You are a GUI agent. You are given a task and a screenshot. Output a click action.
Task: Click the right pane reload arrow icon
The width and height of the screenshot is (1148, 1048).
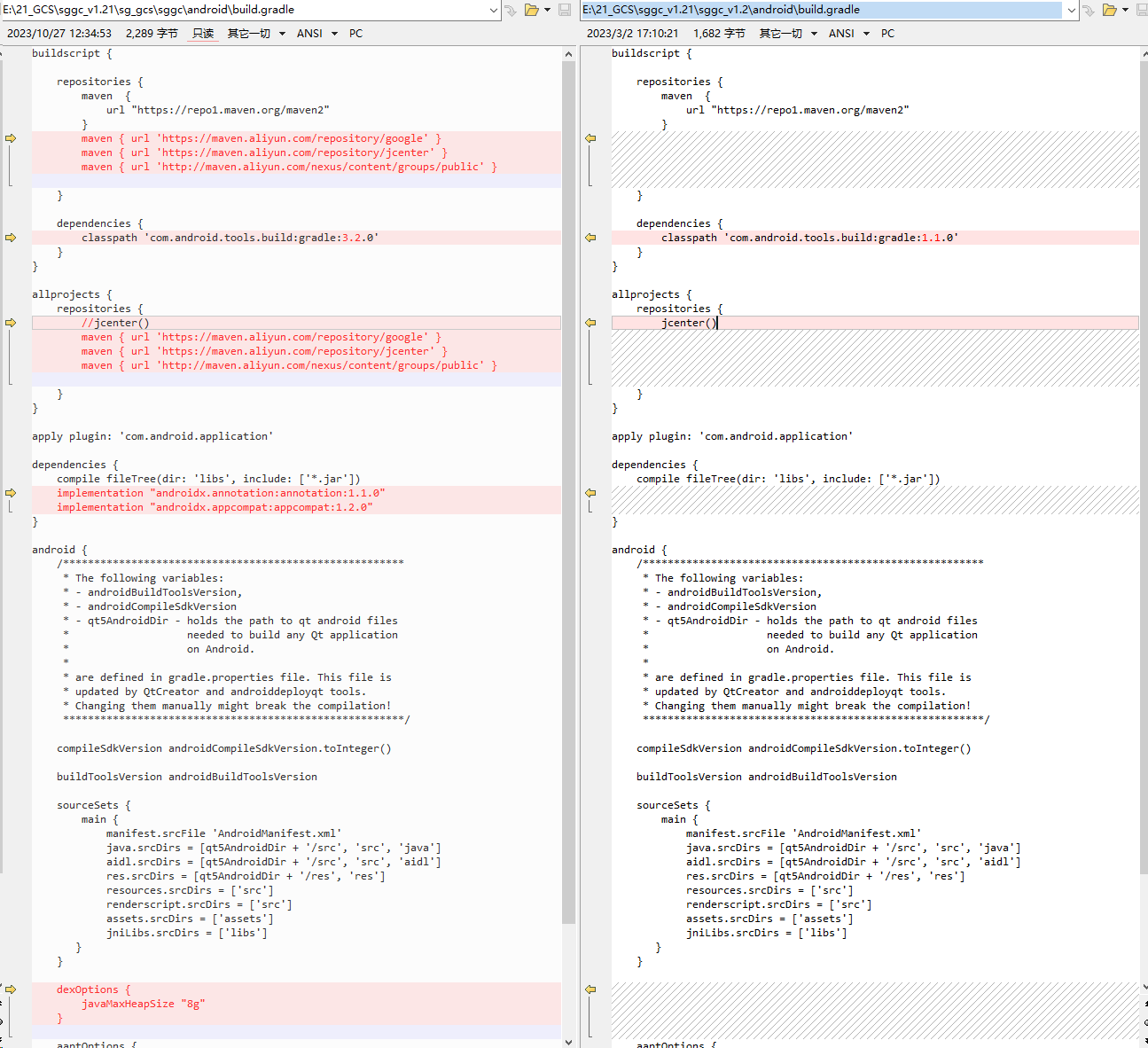1089,10
